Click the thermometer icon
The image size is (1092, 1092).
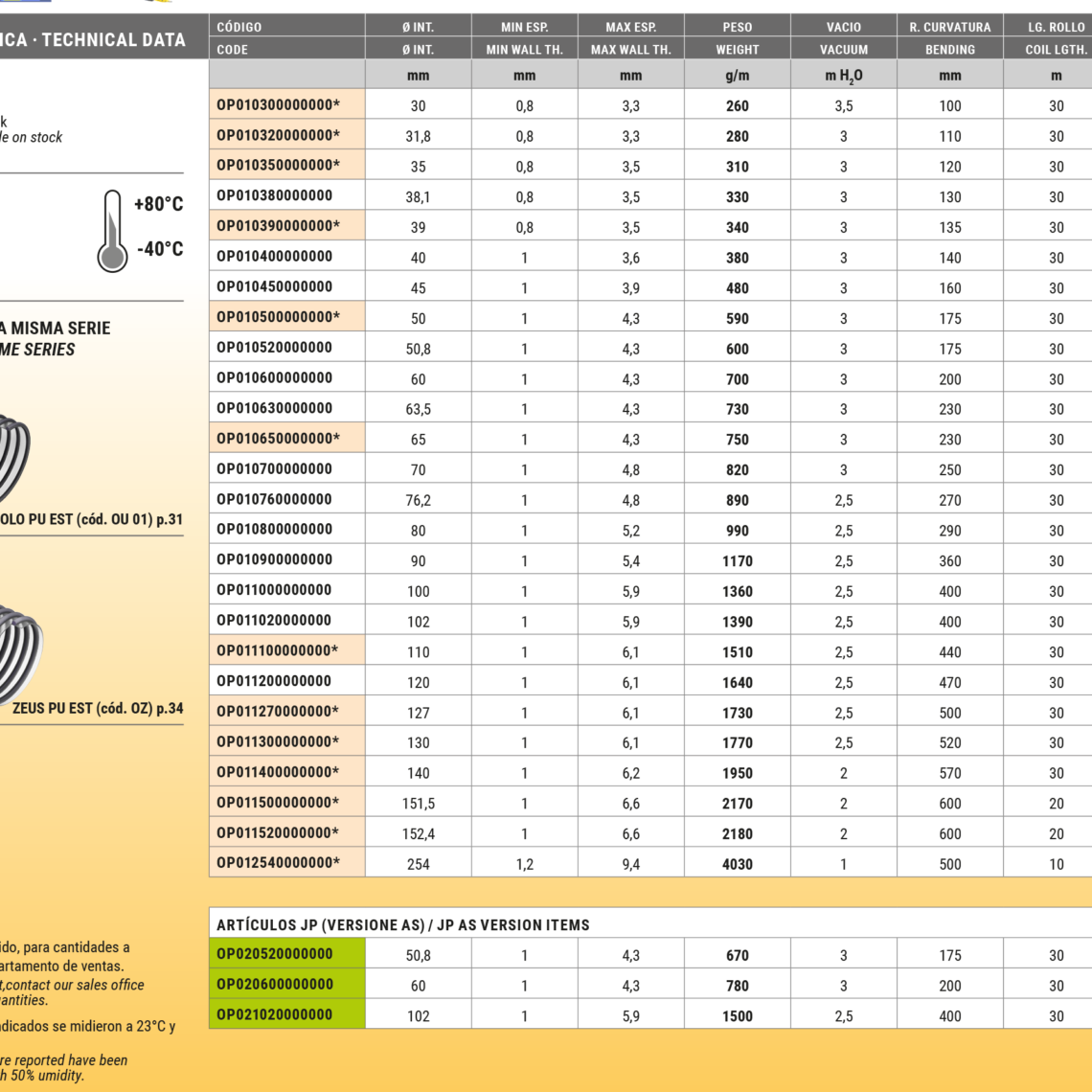(112, 231)
